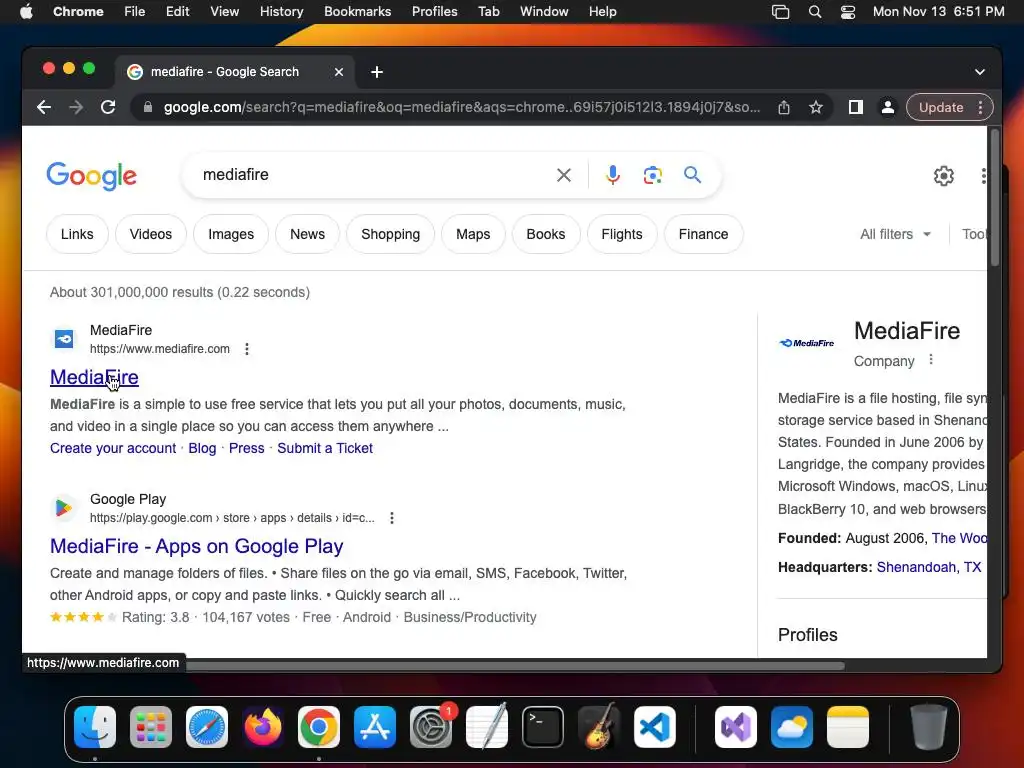Viewport: 1024px width, 768px height.
Task: Bookmark this page with the star icon
Action: pyautogui.click(x=816, y=107)
